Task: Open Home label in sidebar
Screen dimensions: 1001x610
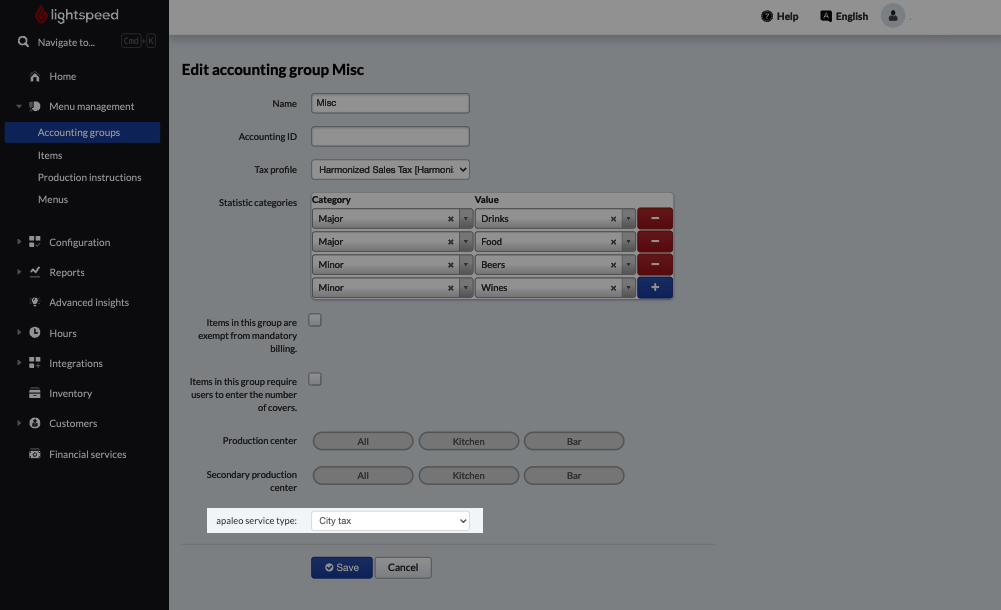Action: coord(63,77)
